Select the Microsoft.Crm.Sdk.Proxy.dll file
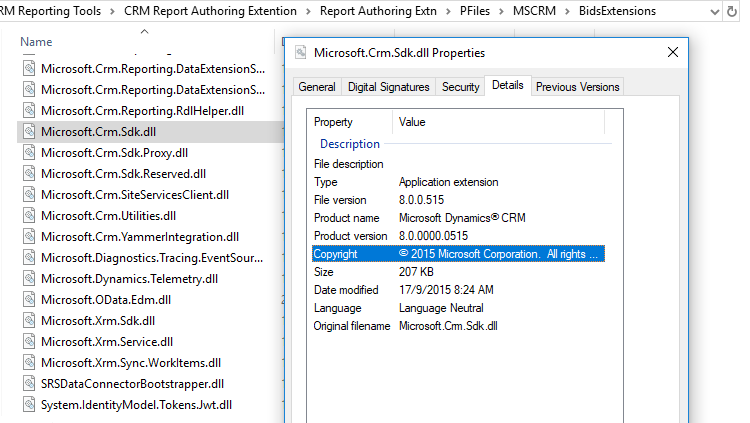Screen dimensions: 750x423 114,153
